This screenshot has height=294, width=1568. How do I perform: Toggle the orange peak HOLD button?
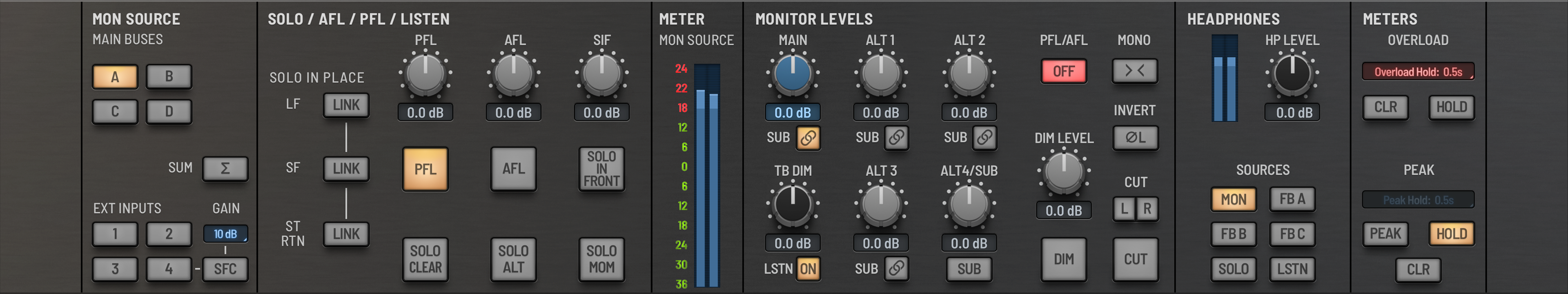1452,234
